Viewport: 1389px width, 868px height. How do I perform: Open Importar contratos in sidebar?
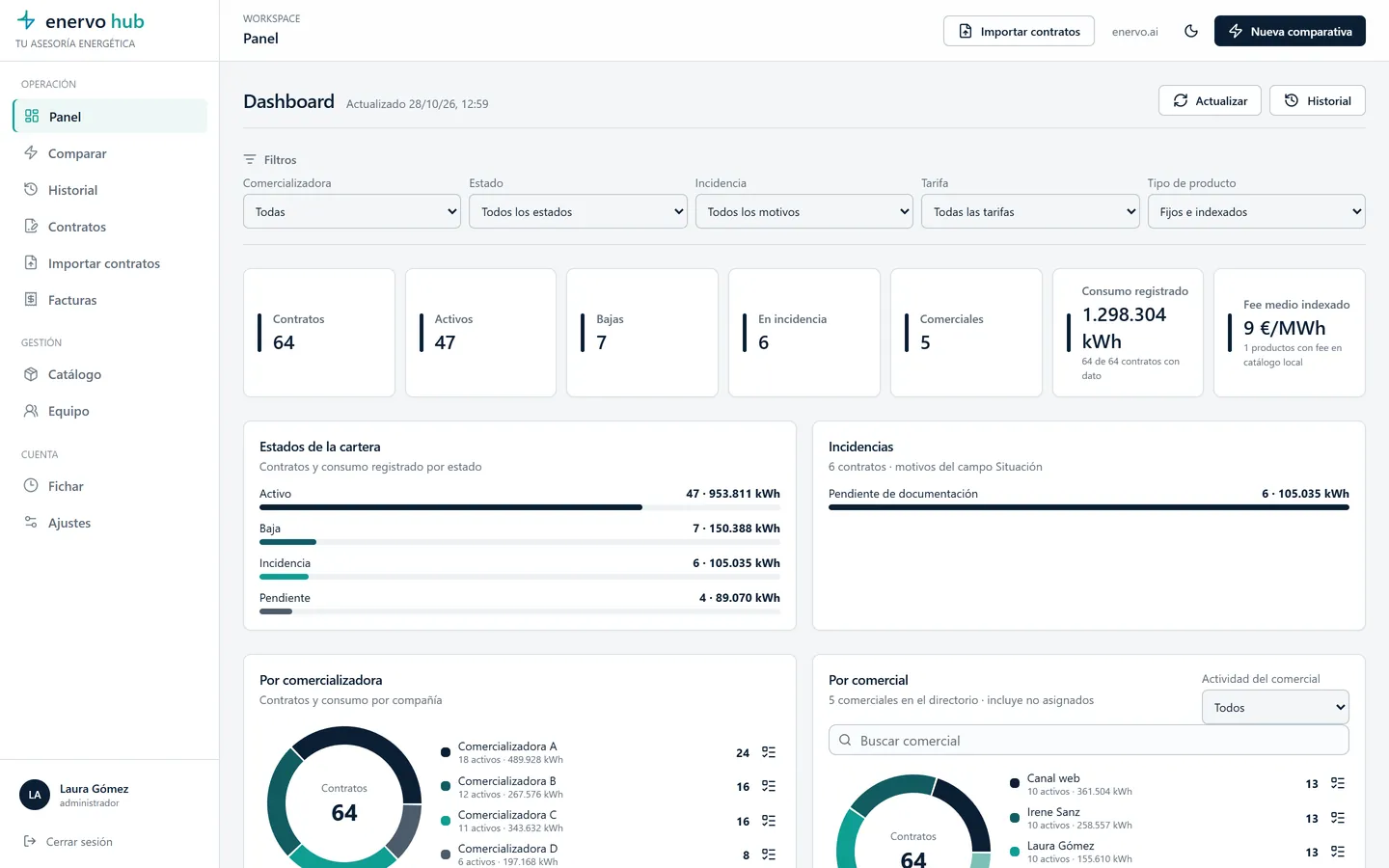(x=110, y=263)
